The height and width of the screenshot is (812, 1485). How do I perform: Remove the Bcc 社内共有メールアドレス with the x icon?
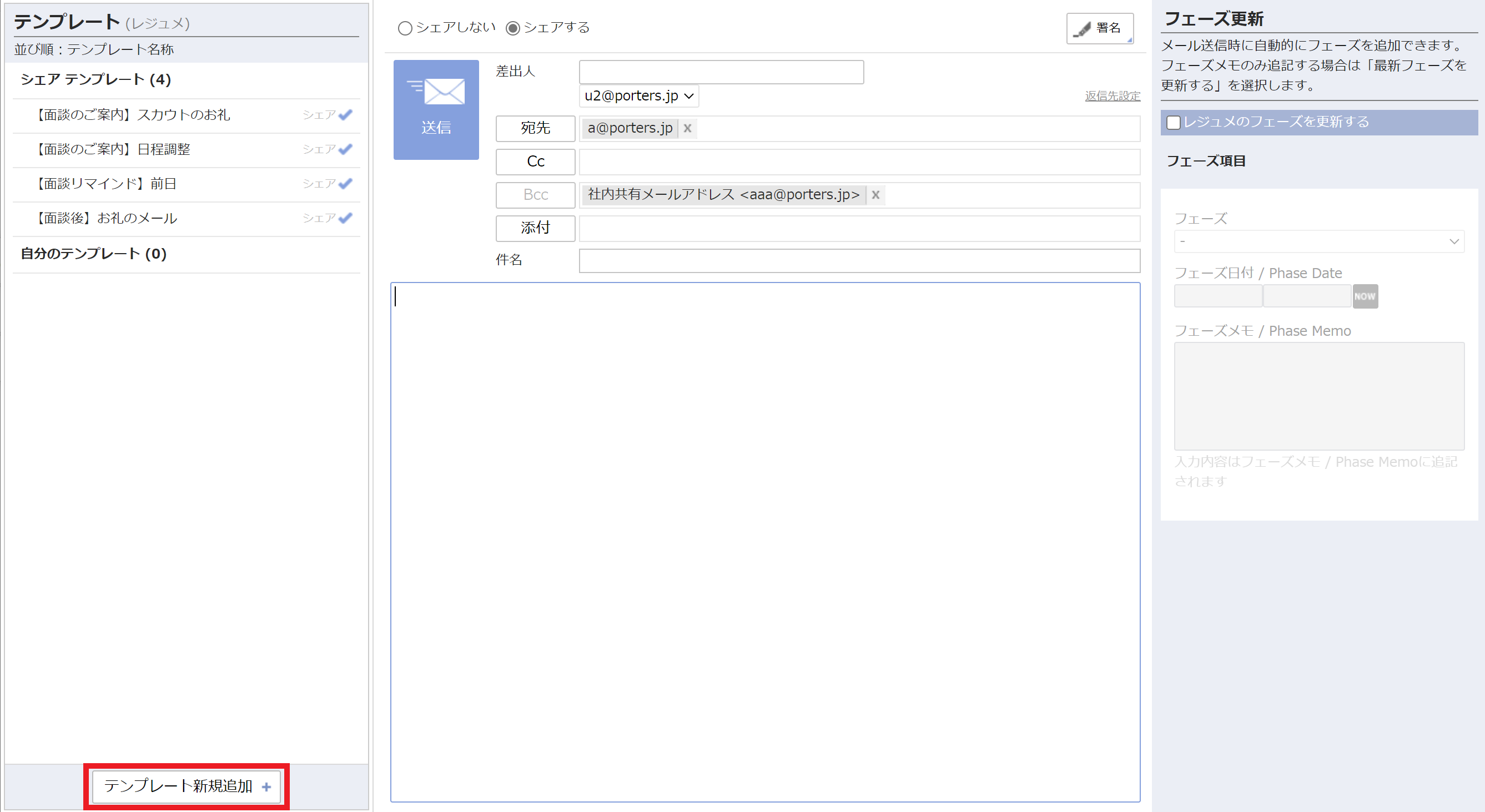click(x=875, y=195)
